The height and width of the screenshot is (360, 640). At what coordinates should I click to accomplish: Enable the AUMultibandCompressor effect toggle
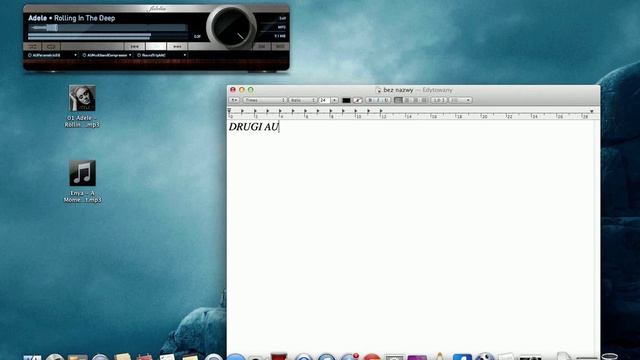pyautogui.click(x=84, y=55)
